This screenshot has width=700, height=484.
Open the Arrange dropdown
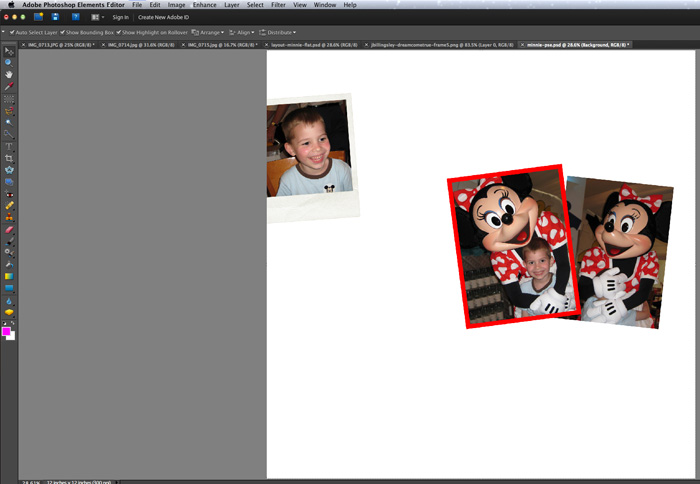[x=208, y=33]
